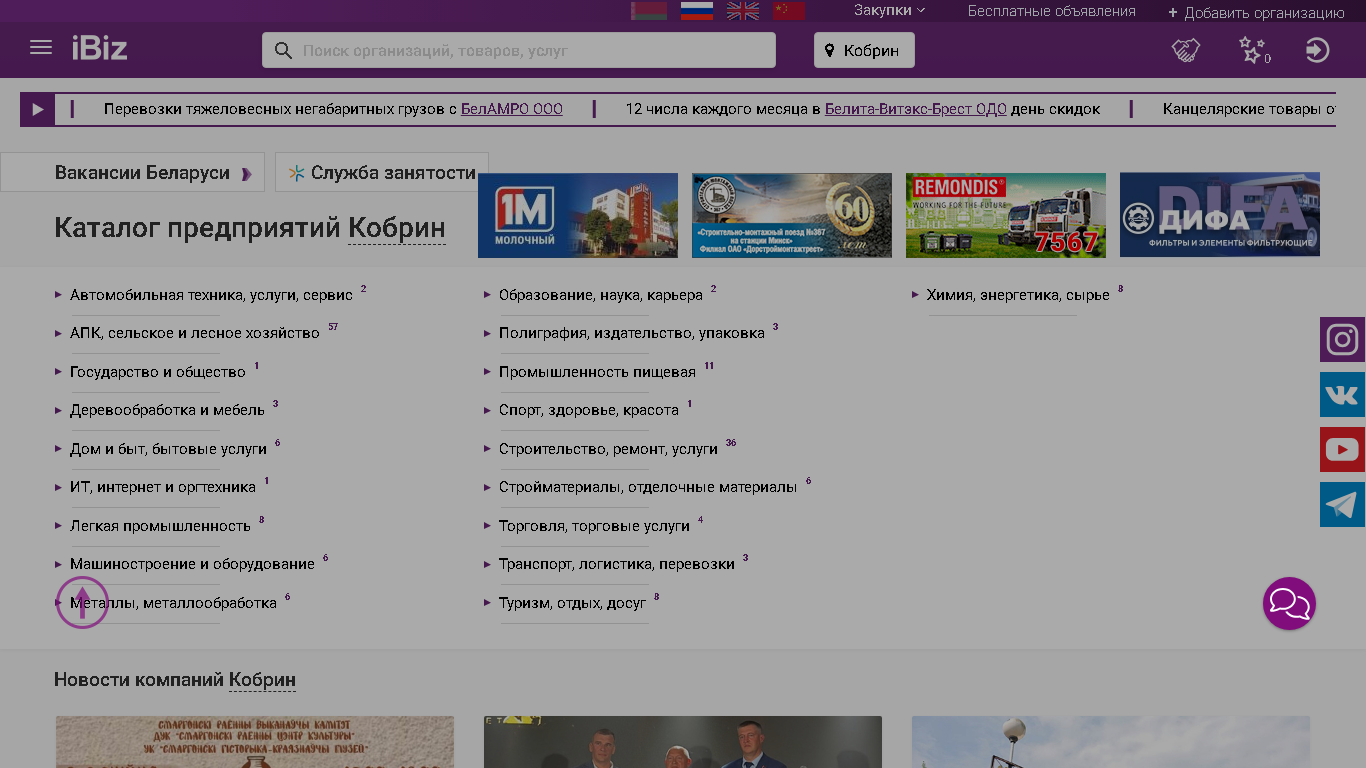Open the Закупки dropdown
This screenshot has height=768, width=1366.
889,10
